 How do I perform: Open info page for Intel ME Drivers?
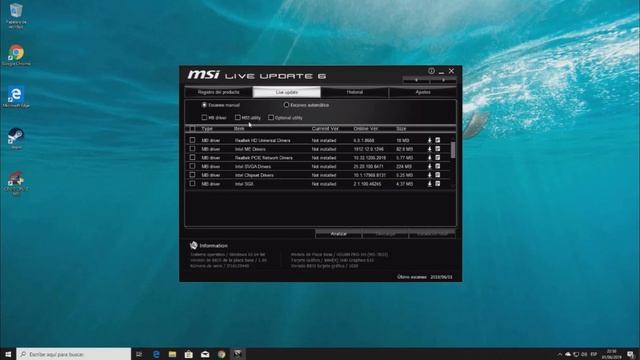pyautogui.click(x=438, y=149)
